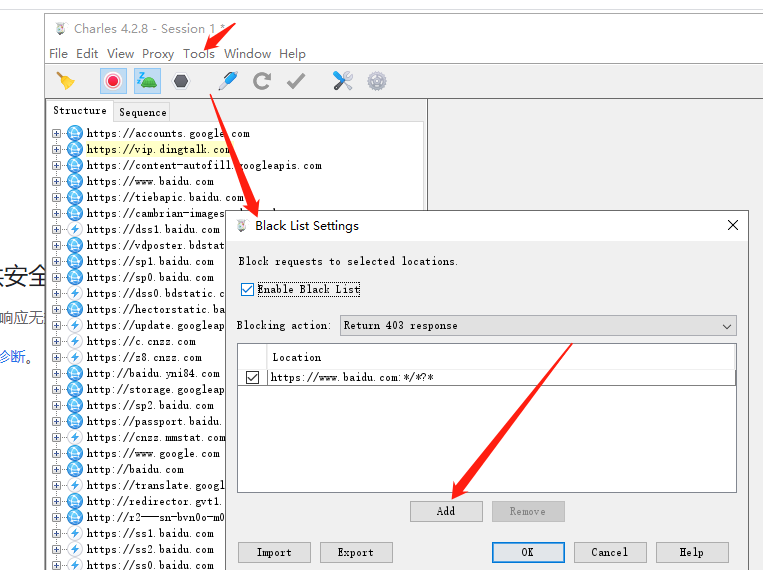Click the Import button
This screenshot has width=763, height=570.
pyautogui.click(x=274, y=552)
